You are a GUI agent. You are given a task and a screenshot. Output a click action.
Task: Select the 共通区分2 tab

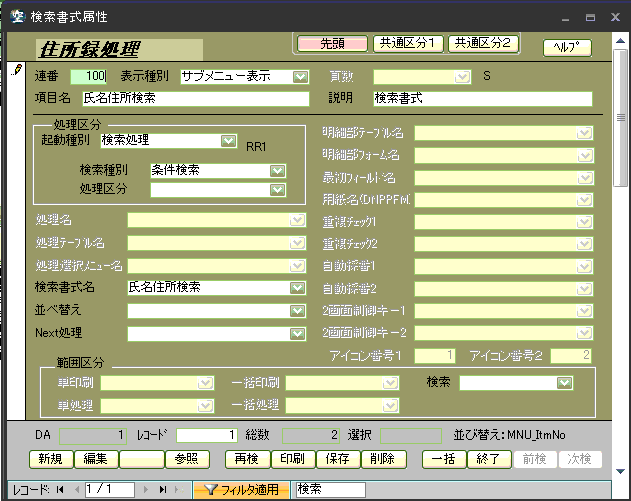click(482, 43)
